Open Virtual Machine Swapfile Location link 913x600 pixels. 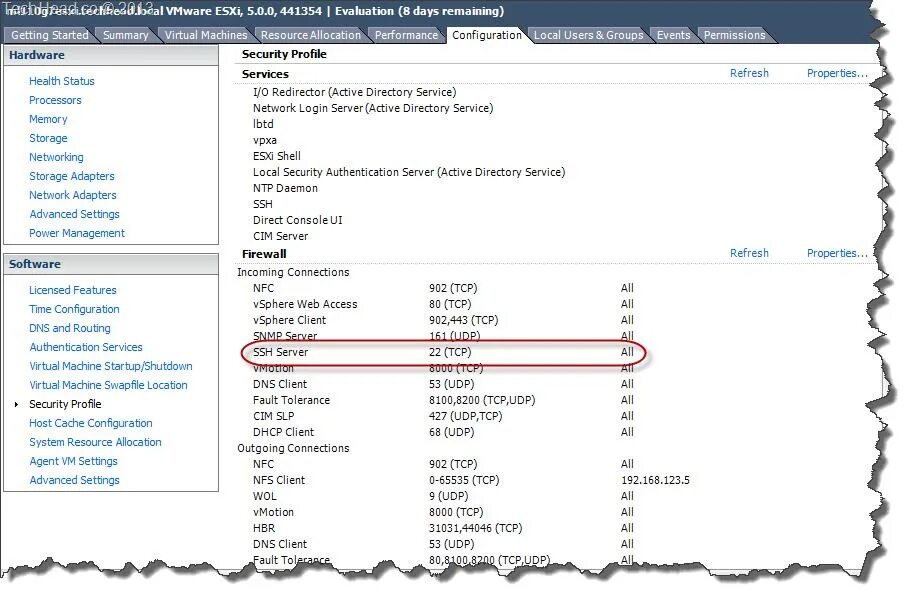coord(108,385)
